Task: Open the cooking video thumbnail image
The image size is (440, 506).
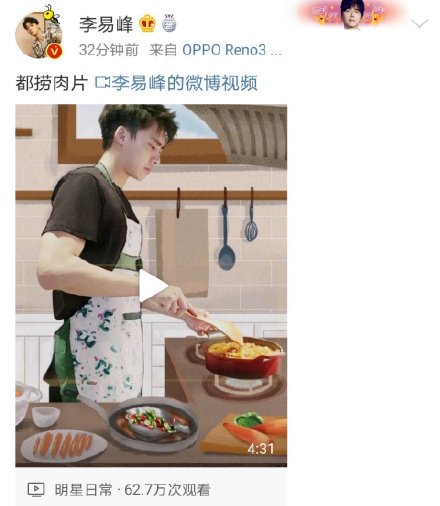Action: (151, 285)
